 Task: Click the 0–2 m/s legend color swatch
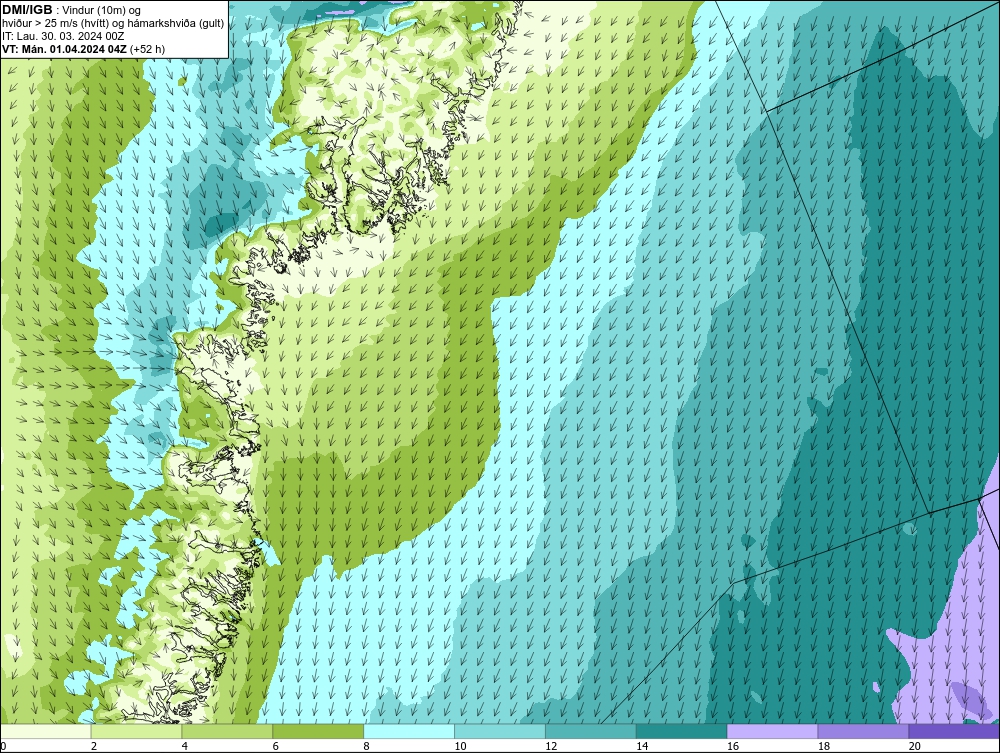click(46, 731)
